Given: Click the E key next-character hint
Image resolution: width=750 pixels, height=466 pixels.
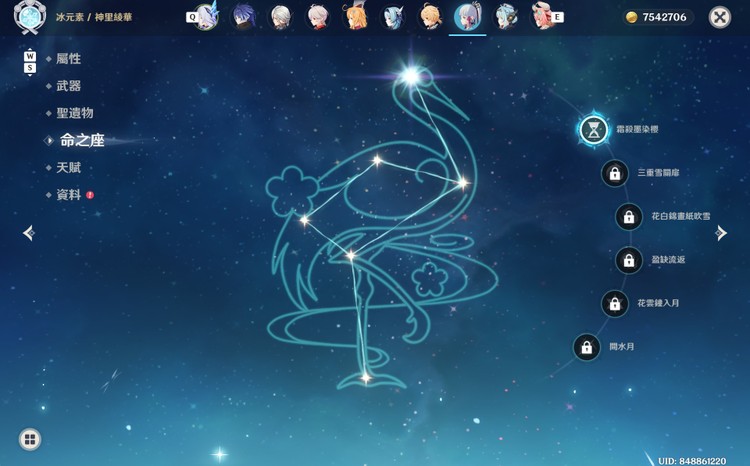Looking at the screenshot, I should click(557, 17).
